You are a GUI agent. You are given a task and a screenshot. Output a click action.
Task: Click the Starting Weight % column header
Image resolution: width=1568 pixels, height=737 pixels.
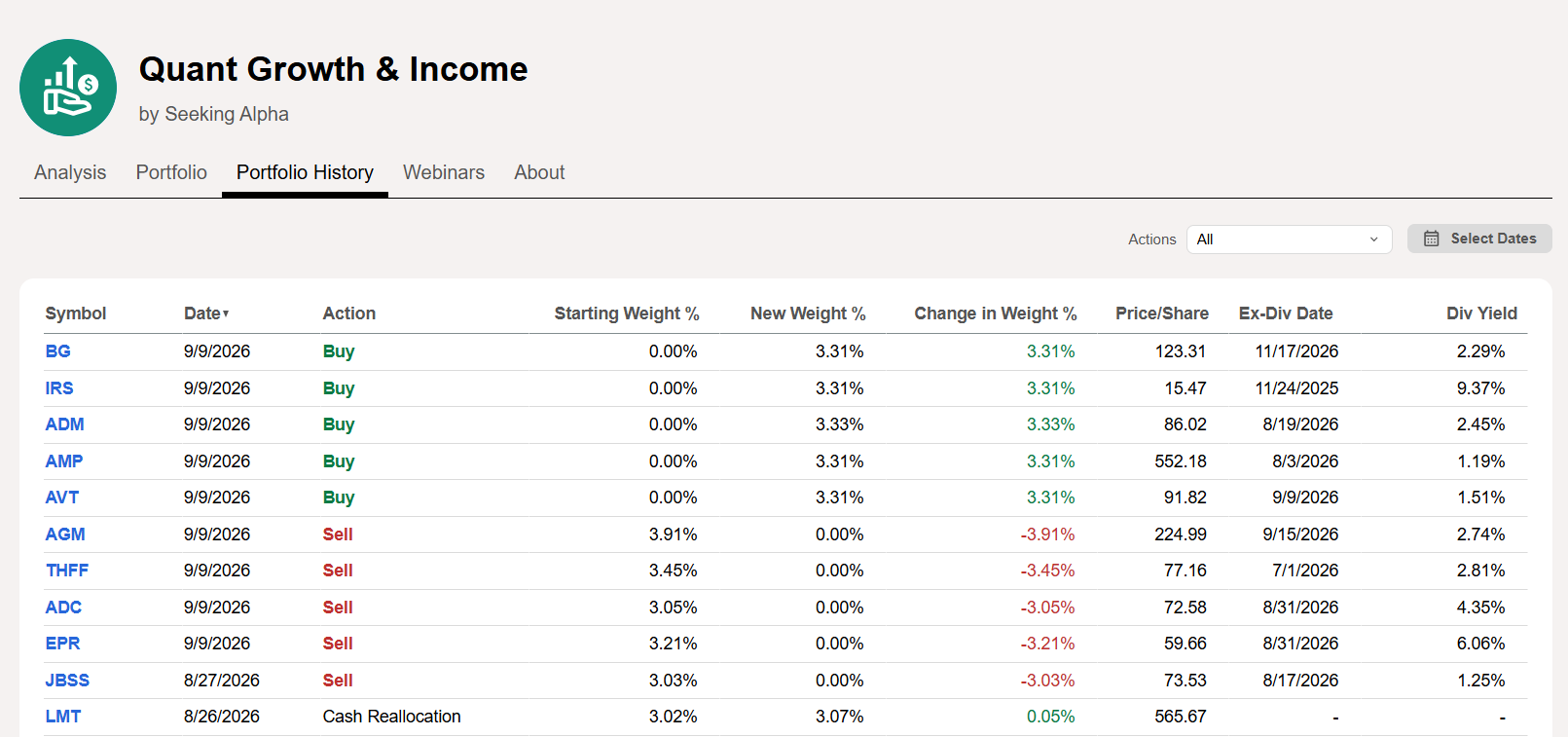[627, 313]
